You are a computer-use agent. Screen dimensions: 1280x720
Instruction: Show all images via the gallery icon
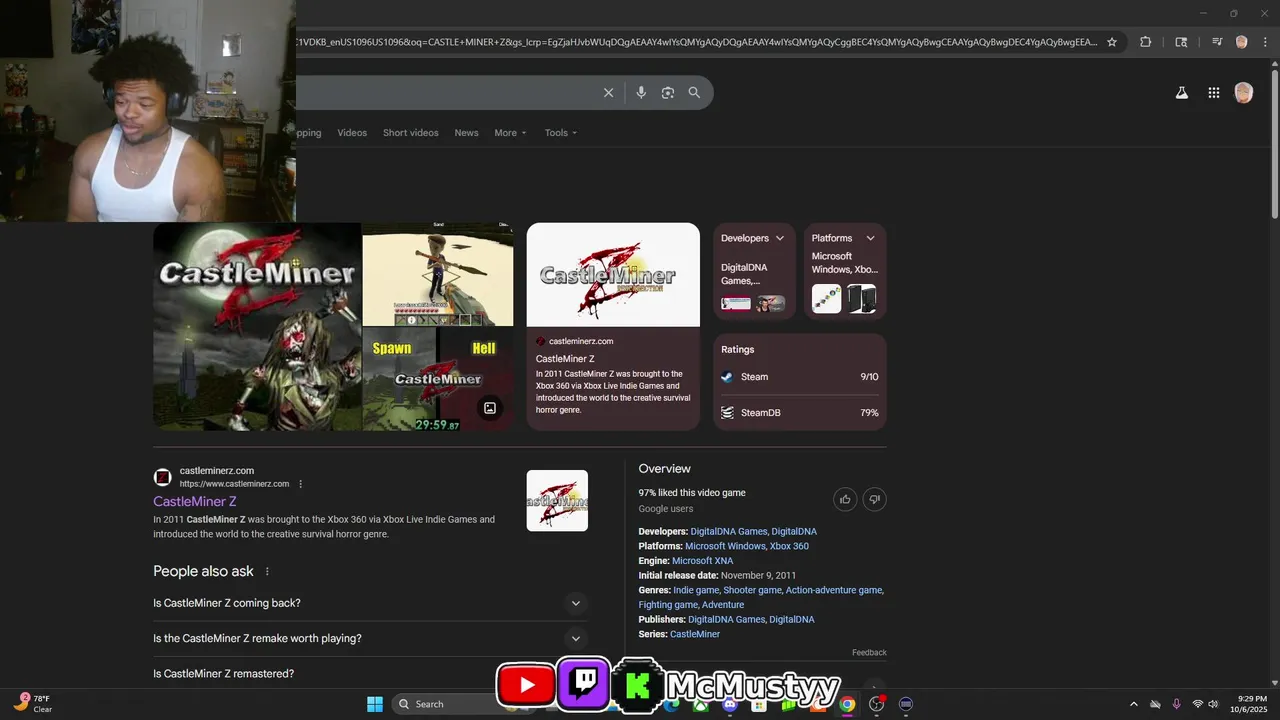[490, 408]
